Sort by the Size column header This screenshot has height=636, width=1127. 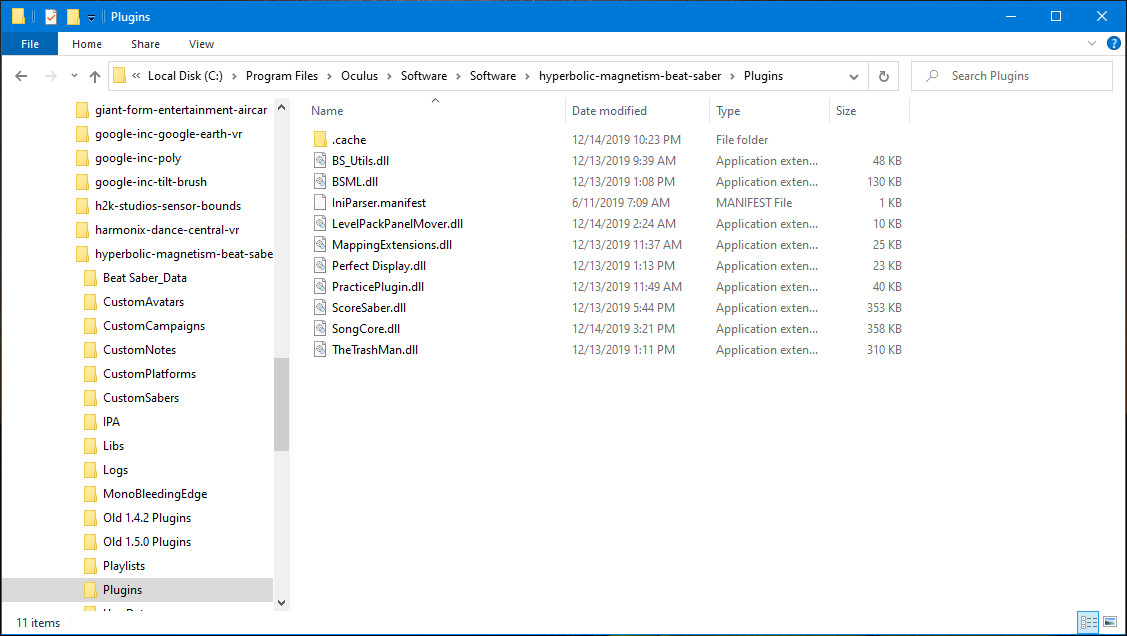coord(846,111)
